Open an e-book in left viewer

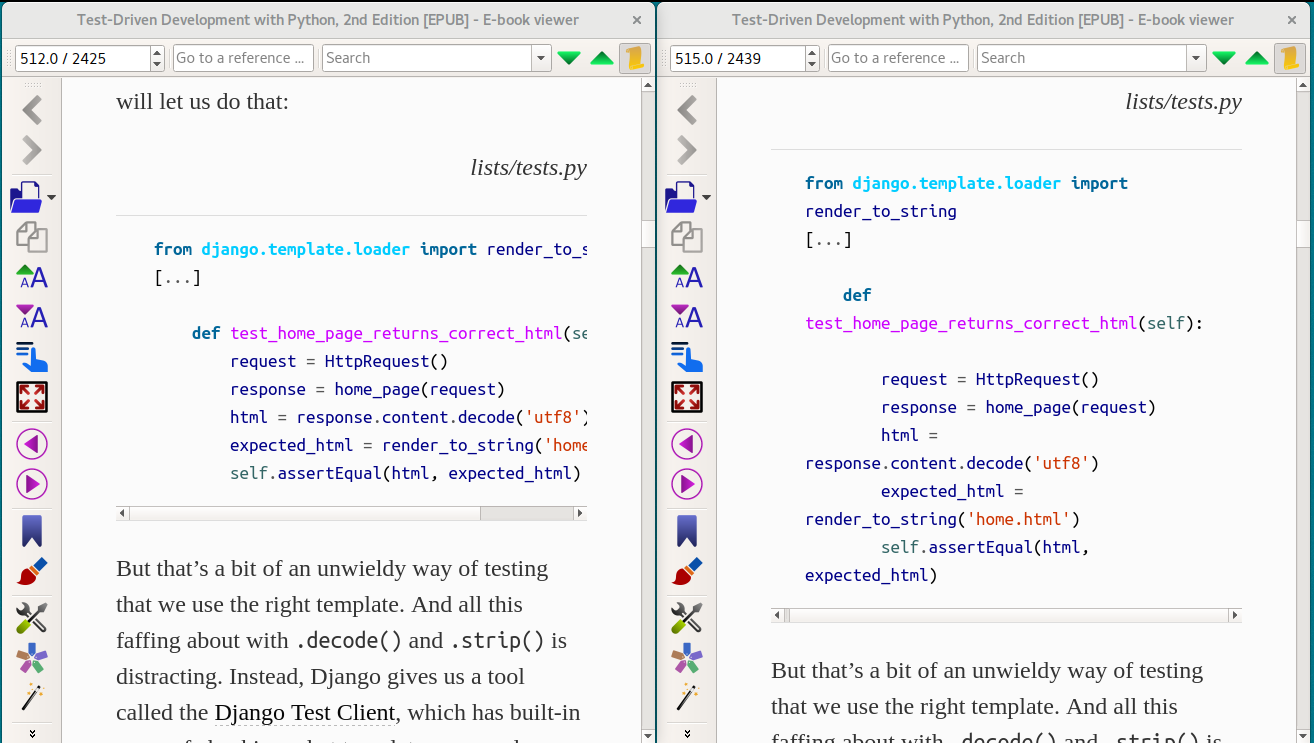(x=26, y=197)
